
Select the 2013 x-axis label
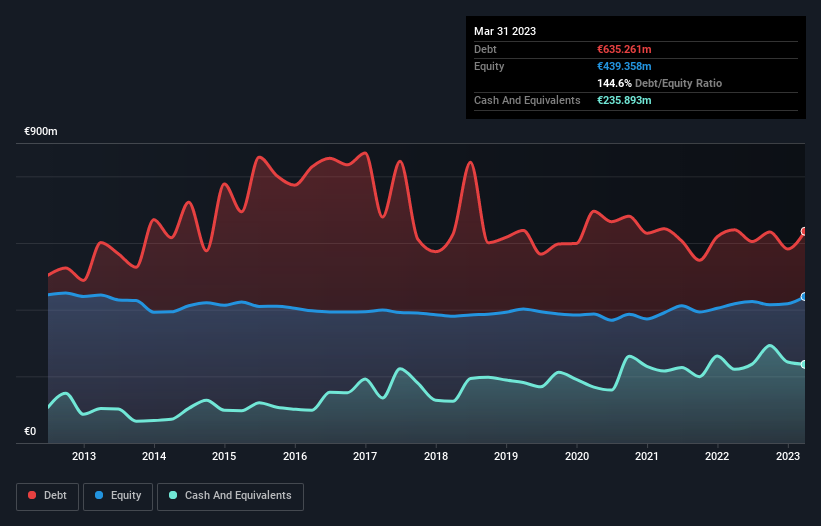coord(84,456)
